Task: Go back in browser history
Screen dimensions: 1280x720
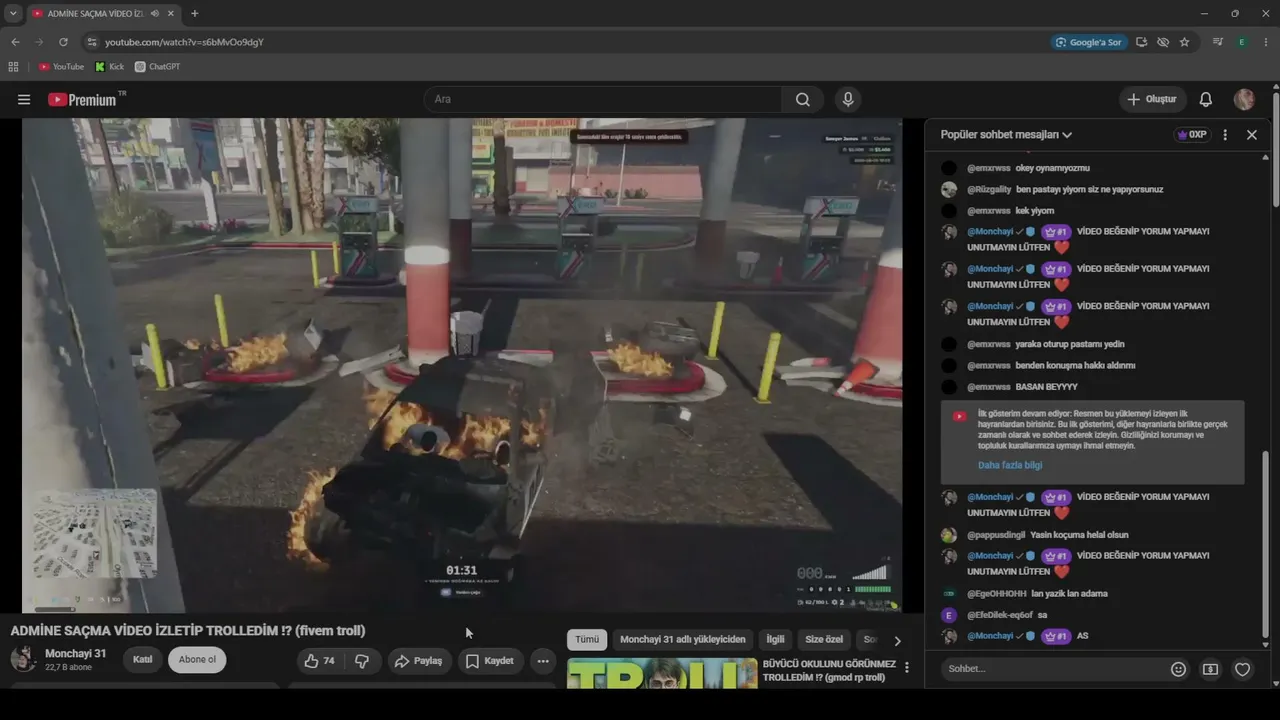Action: click(15, 42)
